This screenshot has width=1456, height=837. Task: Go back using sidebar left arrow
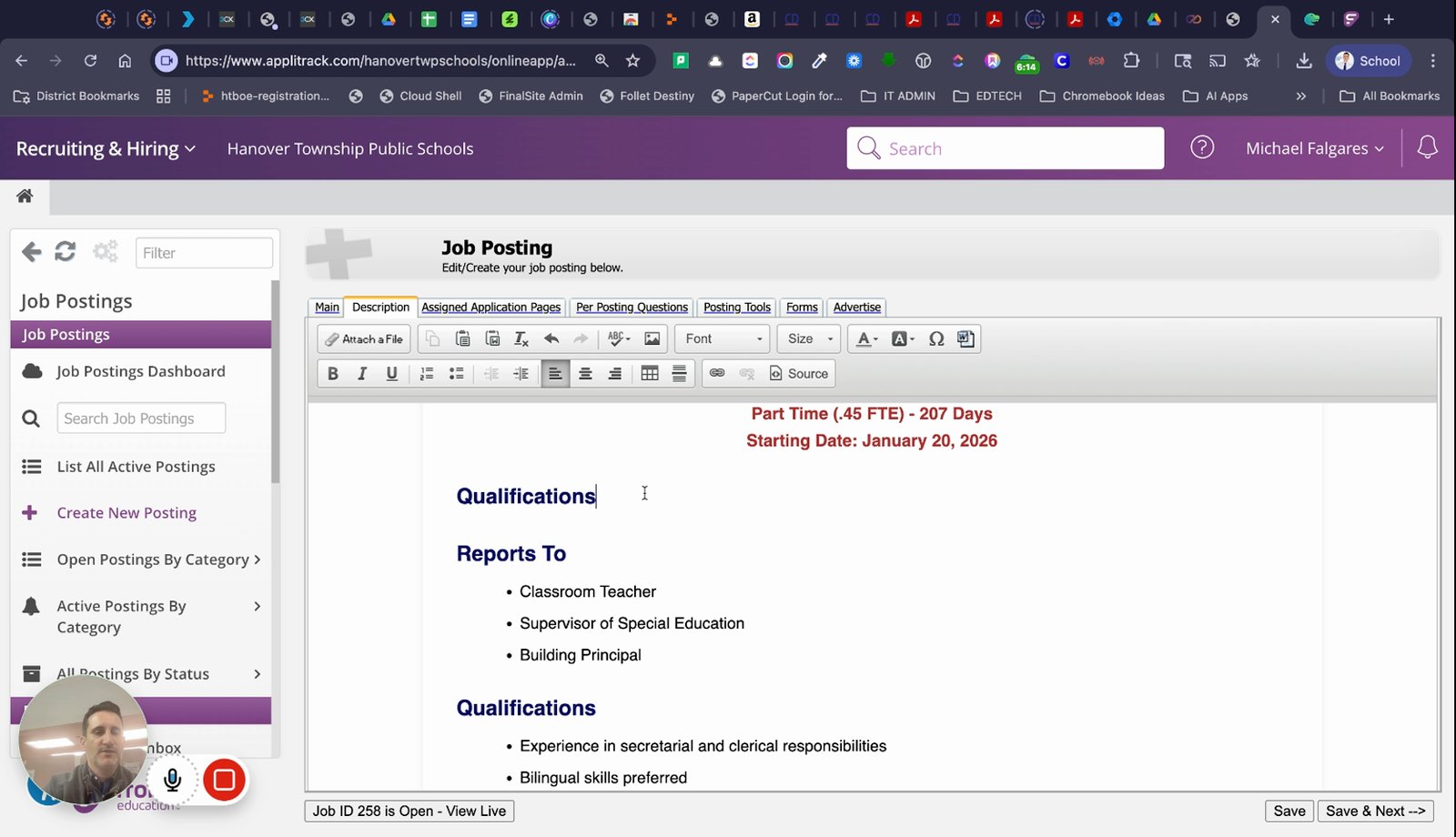[32, 252]
